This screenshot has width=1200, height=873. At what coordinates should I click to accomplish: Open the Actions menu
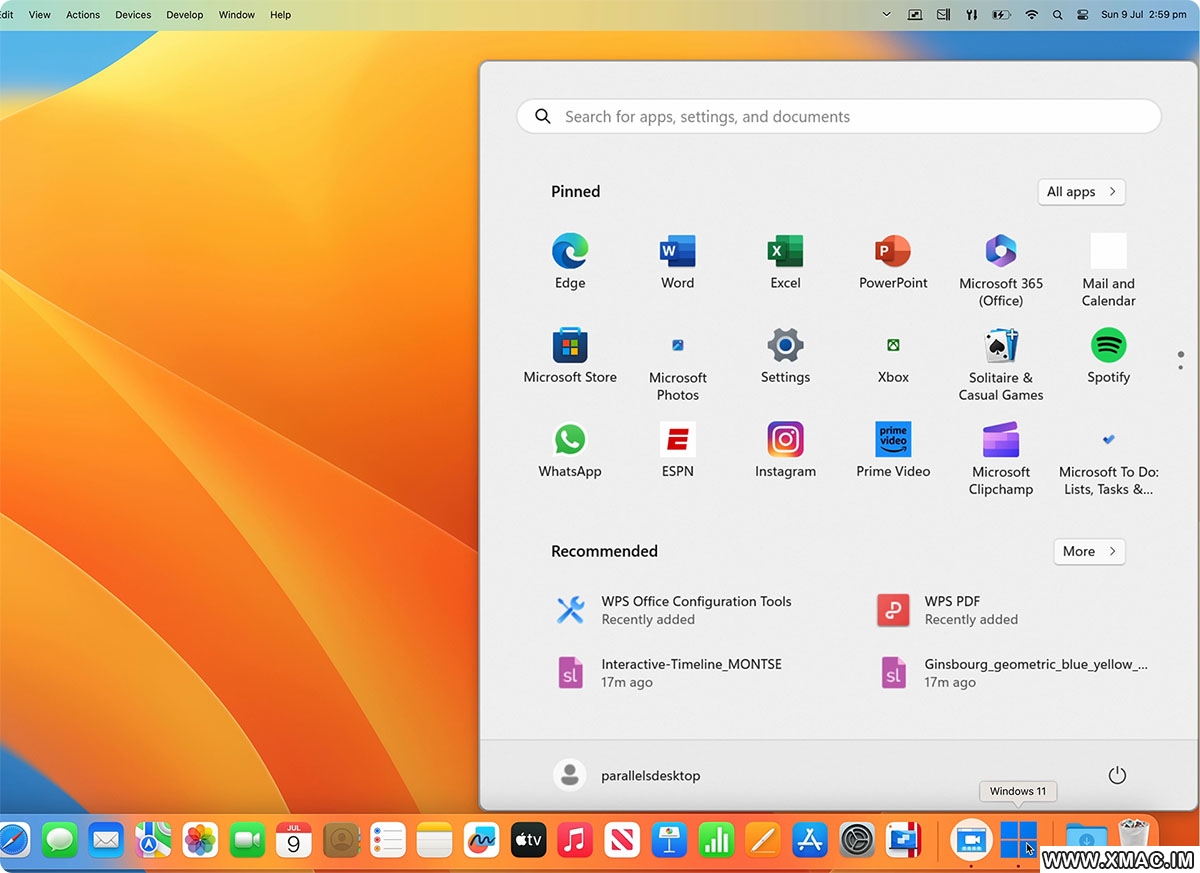pos(83,15)
